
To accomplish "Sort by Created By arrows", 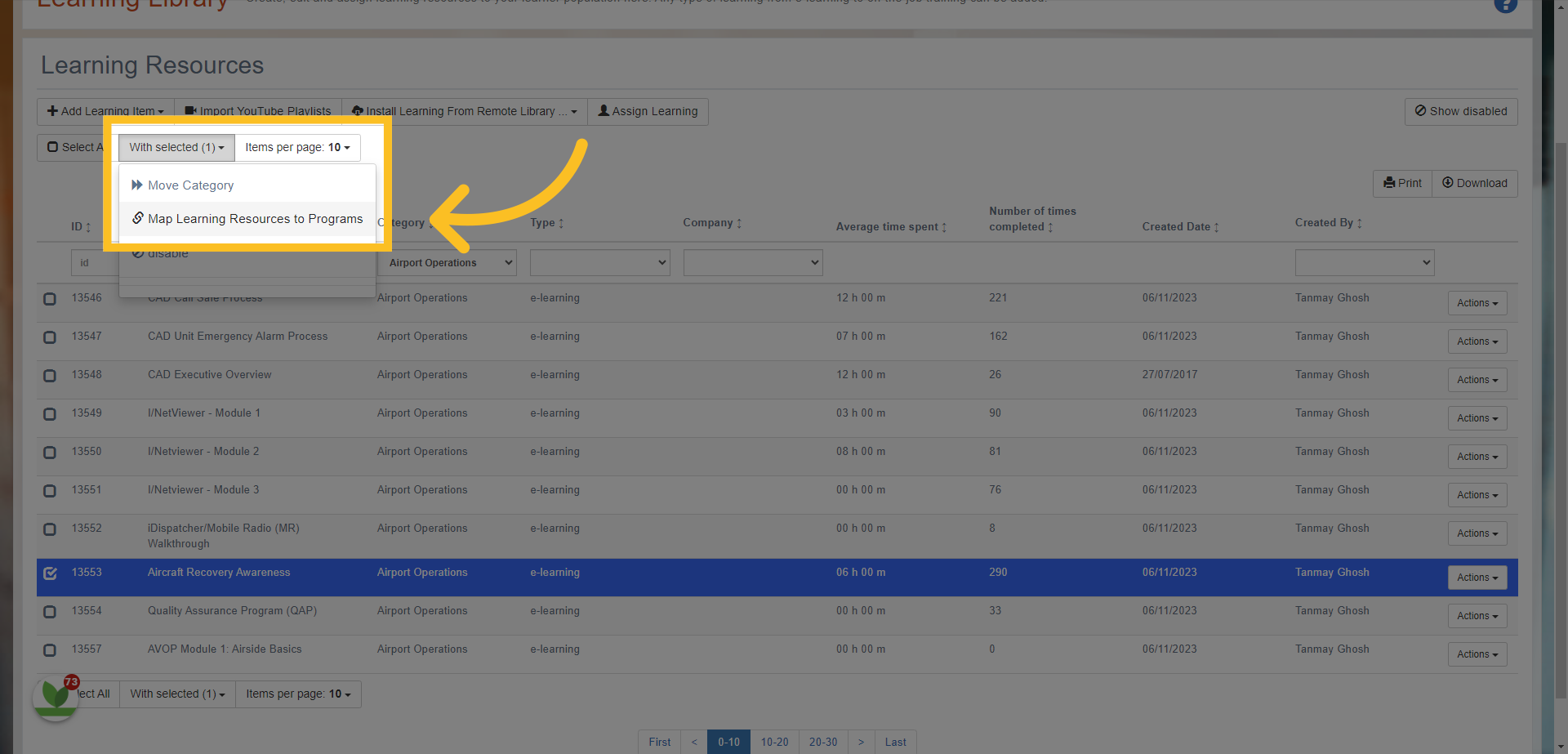I will pyautogui.click(x=1360, y=223).
